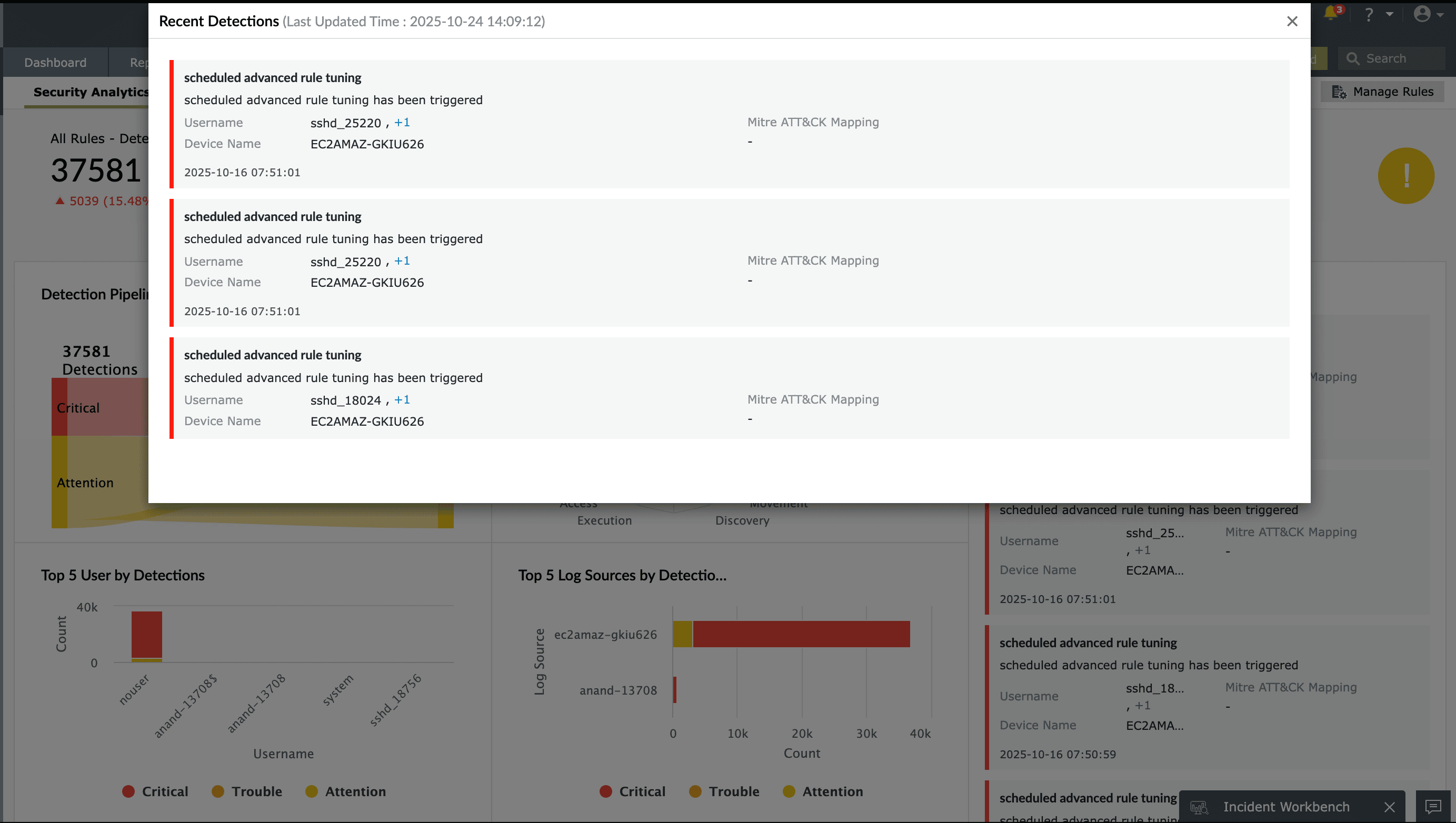Click the red Critical color dot in legend

129,791
